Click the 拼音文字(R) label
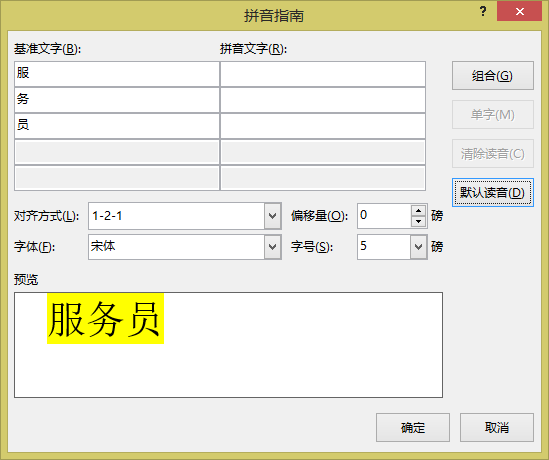 (x=253, y=49)
